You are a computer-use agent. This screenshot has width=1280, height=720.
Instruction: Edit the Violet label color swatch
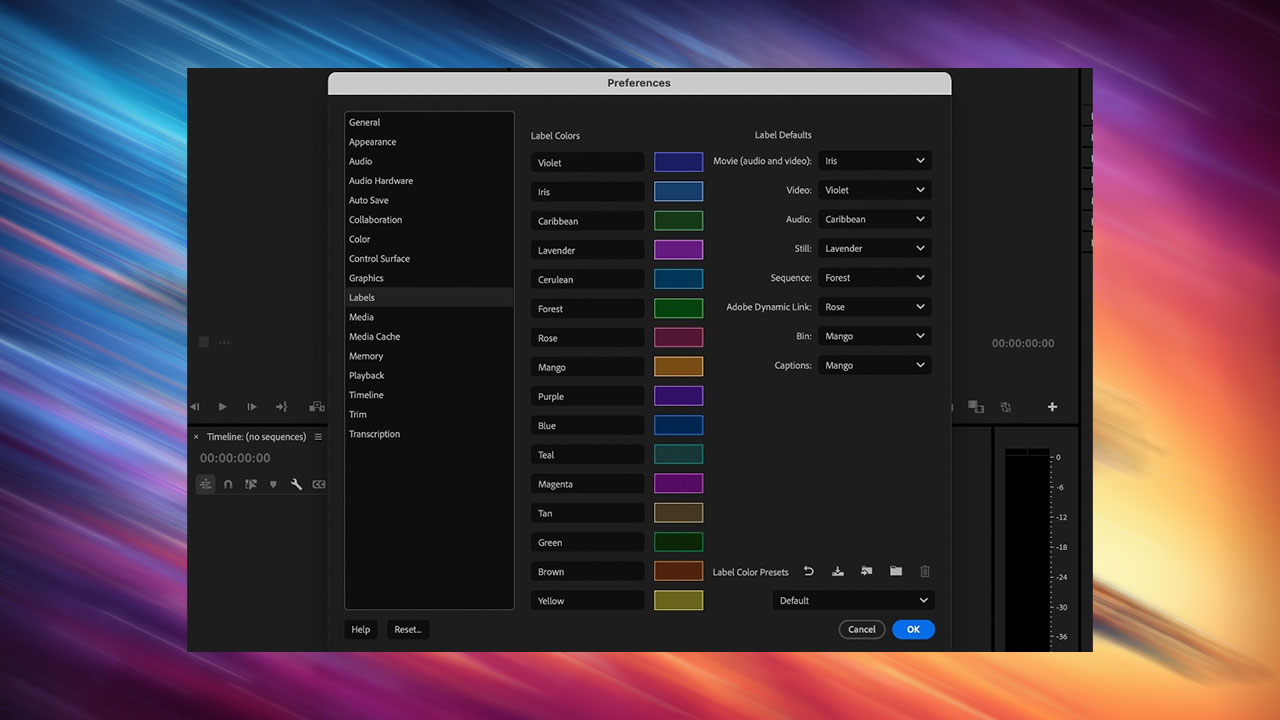click(x=678, y=161)
